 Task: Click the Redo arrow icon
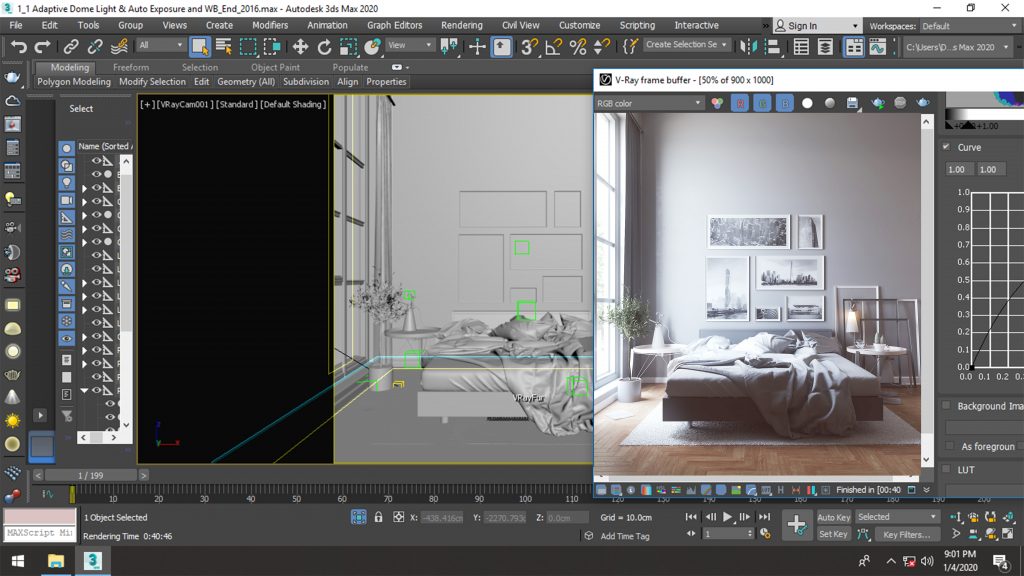click(x=42, y=46)
